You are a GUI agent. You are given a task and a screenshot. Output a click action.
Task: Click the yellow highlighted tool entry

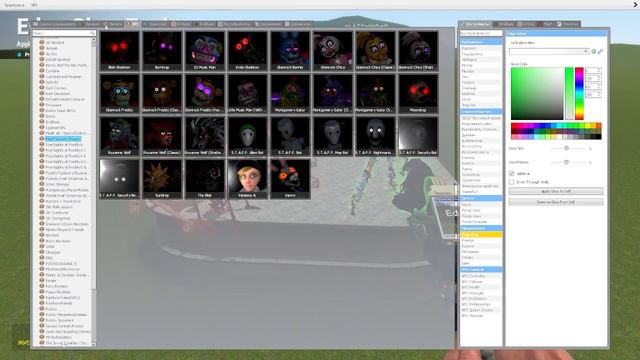tap(481, 235)
